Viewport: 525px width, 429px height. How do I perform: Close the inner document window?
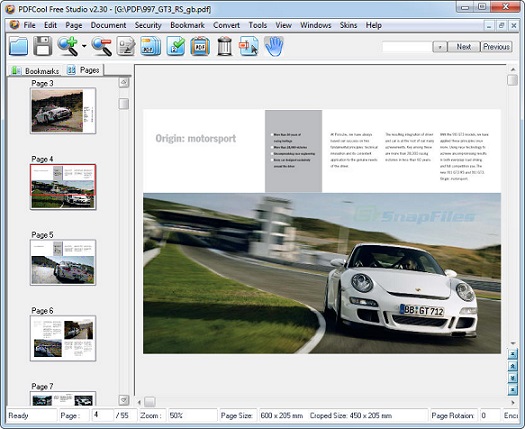click(x=514, y=25)
